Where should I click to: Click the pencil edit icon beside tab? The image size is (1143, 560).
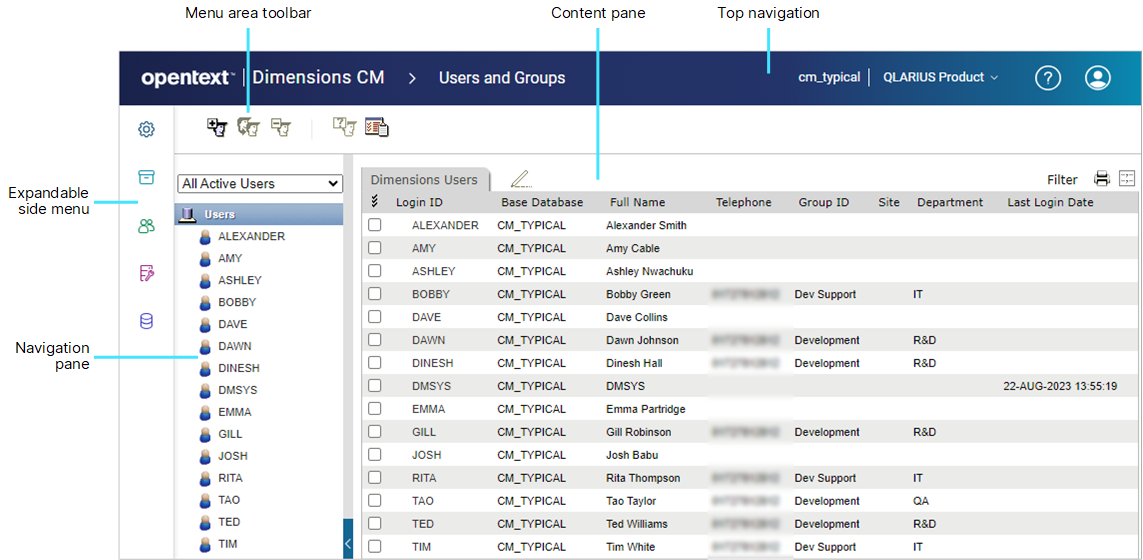(520, 179)
